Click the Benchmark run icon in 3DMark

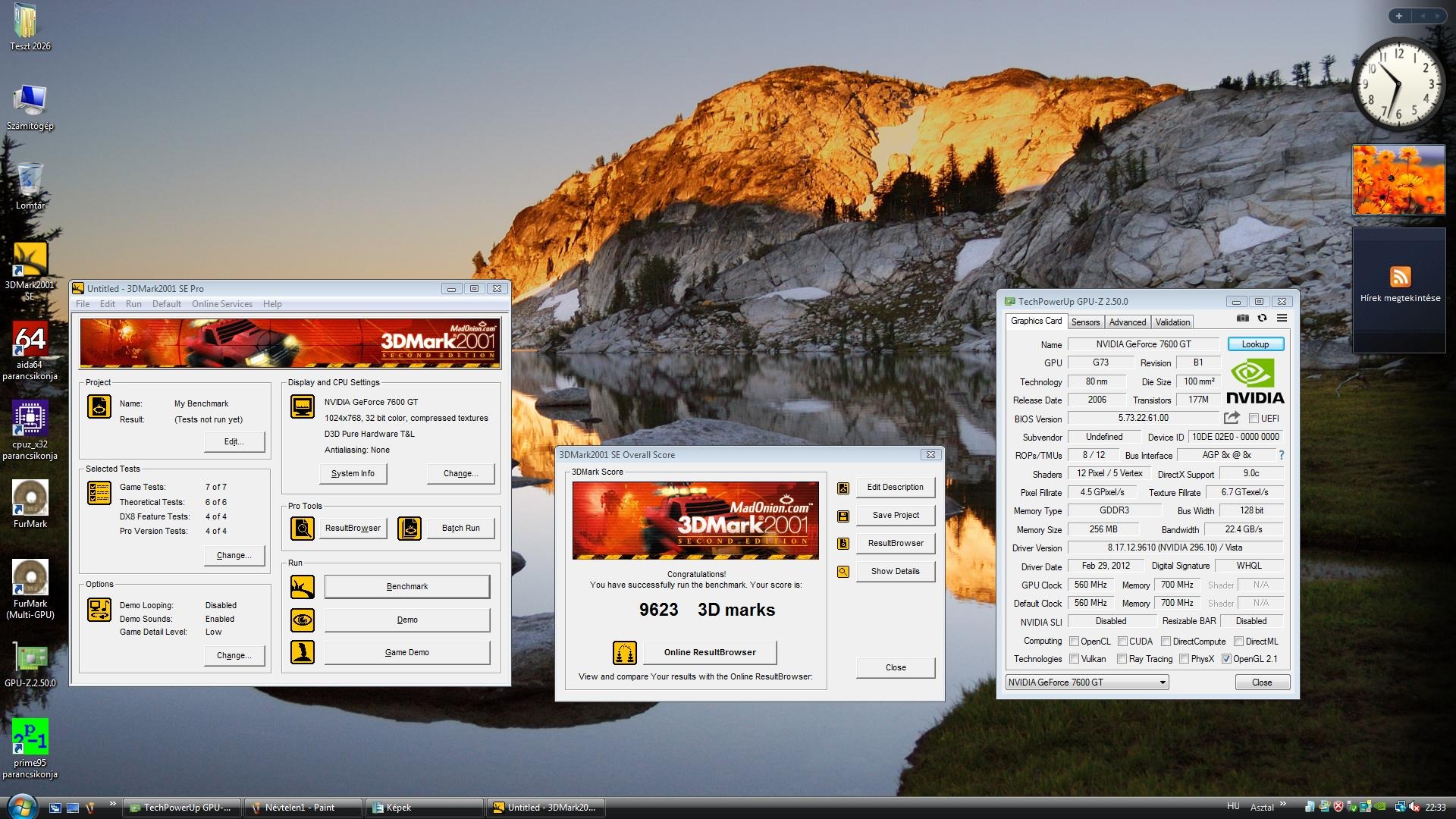point(302,586)
